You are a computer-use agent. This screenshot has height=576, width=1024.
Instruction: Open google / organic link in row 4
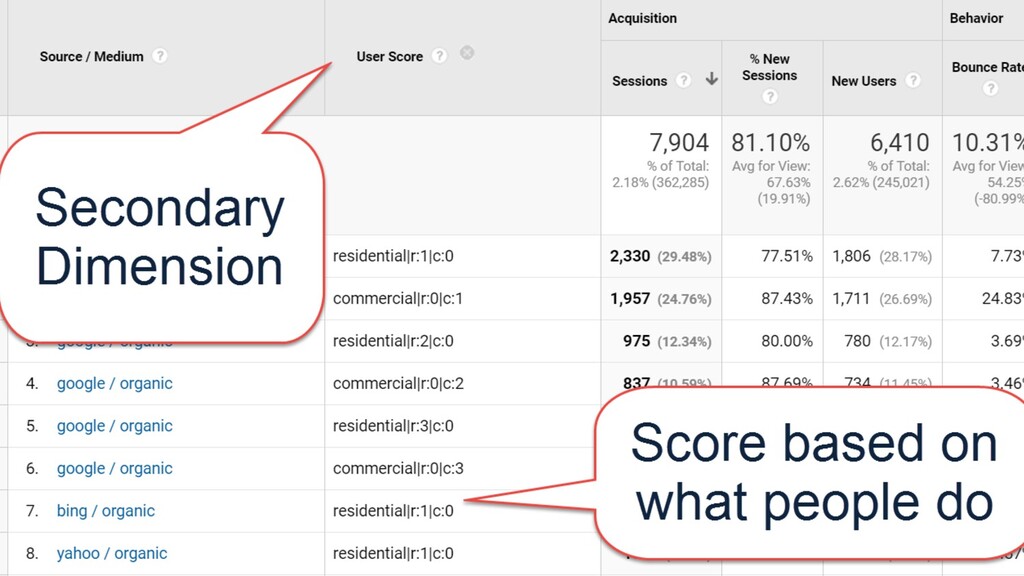(114, 383)
